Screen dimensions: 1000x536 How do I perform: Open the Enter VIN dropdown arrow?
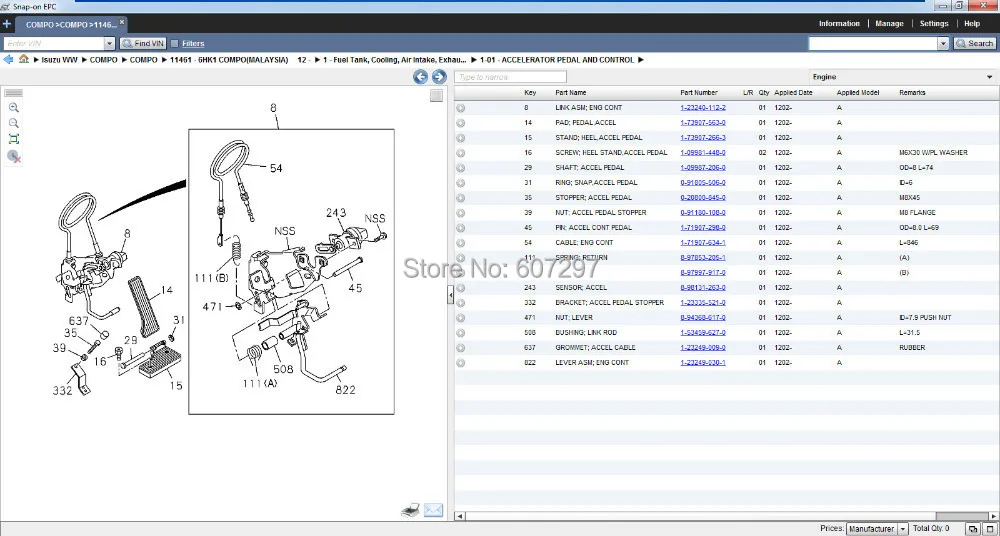pyautogui.click(x=109, y=44)
